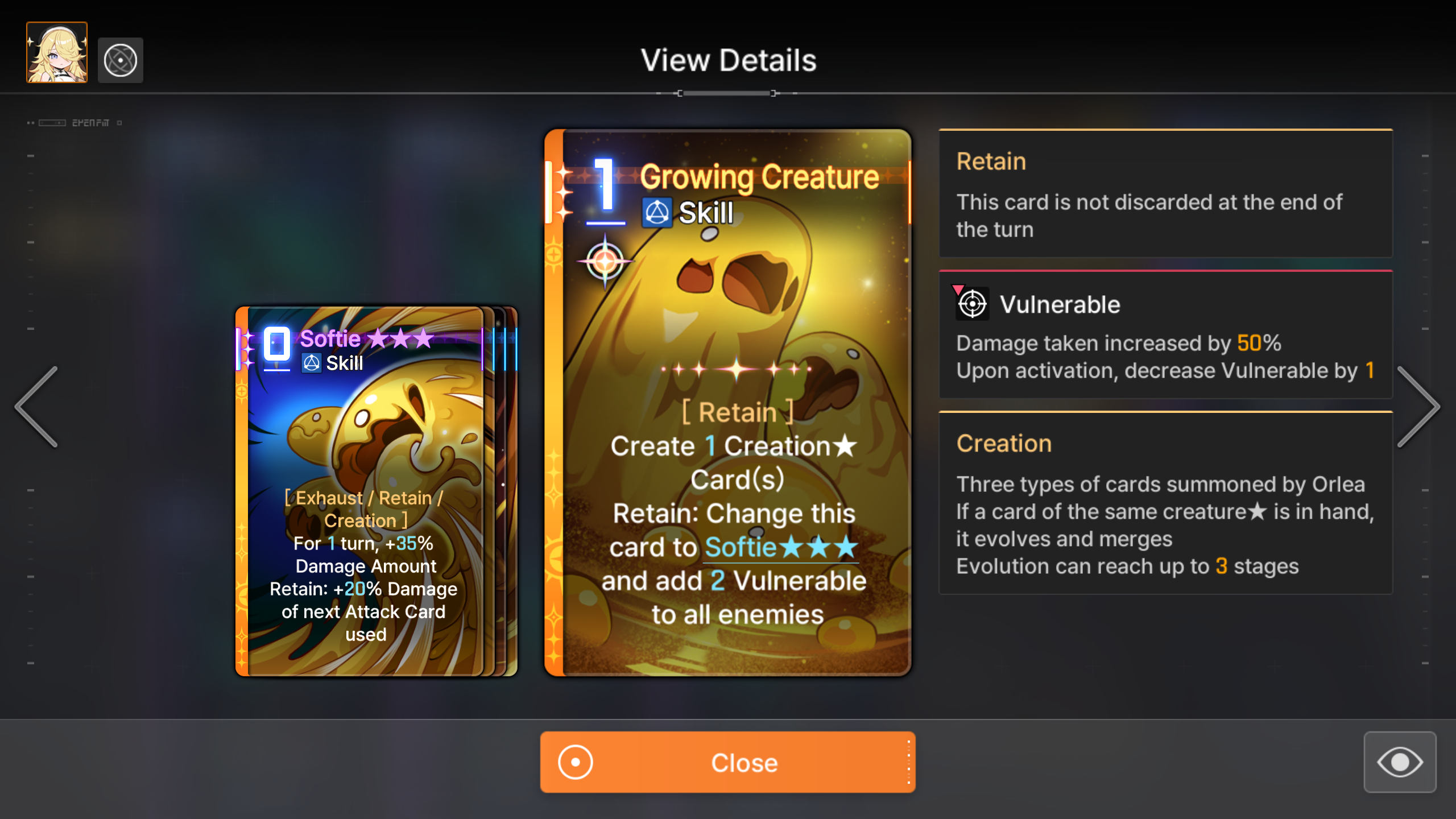
Task: Open the Retain keyword description panel
Action: (x=1165, y=193)
